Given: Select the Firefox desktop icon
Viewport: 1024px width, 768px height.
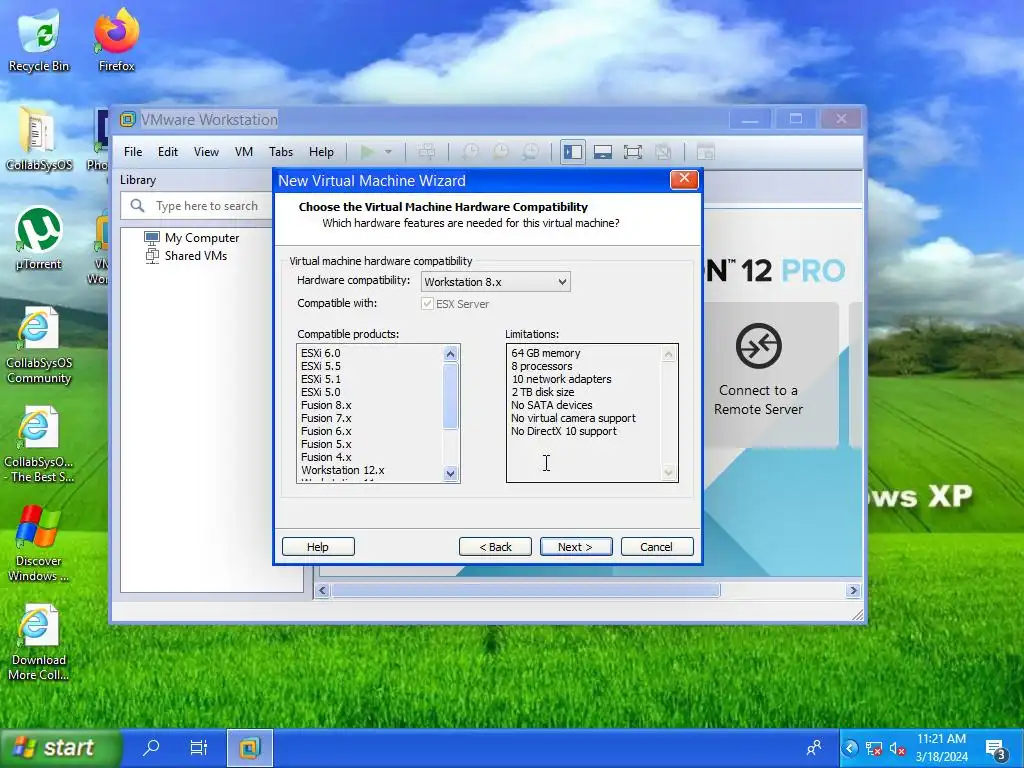Looking at the screenshot, I should [116, 39].
